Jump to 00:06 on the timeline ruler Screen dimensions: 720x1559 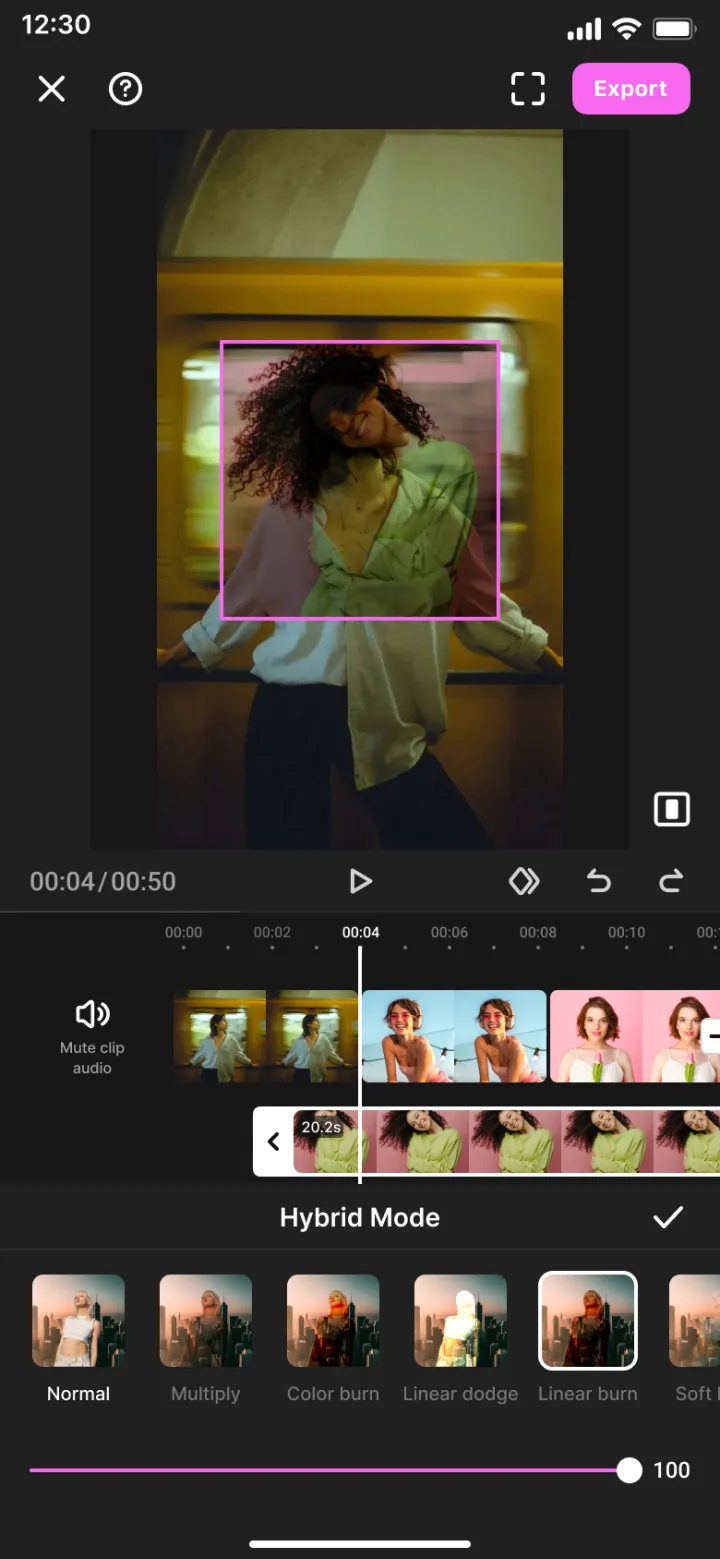pos(449,932)
